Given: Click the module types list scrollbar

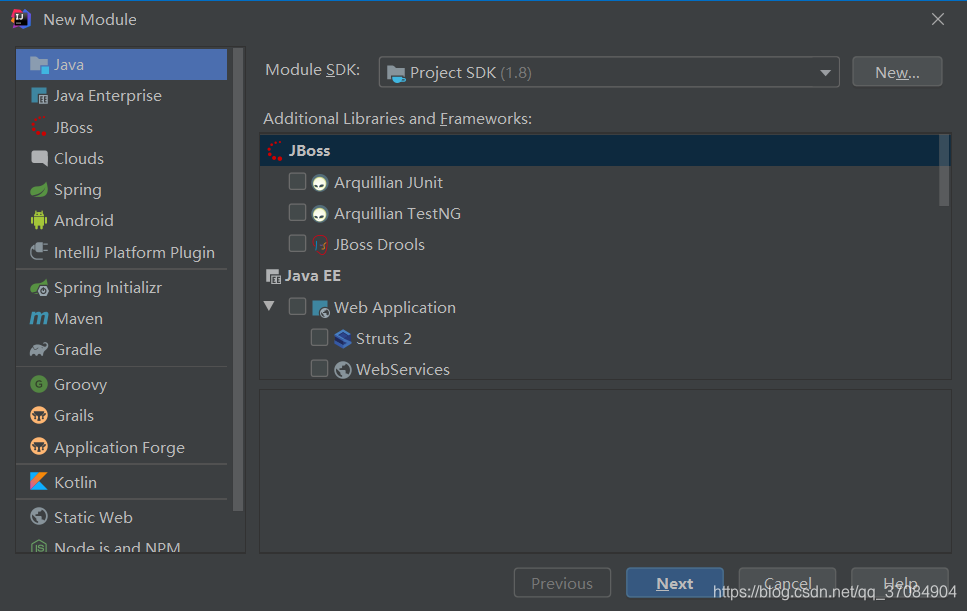Looking at the screenshot, I should [238, 279].
